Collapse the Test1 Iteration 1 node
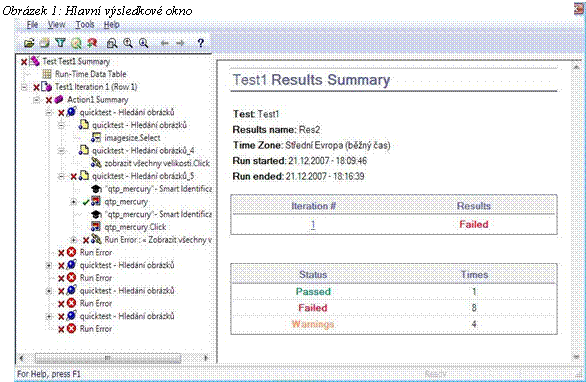Viewport: 586px width, 382px height. pyautogui.click(x=24, y=87)
